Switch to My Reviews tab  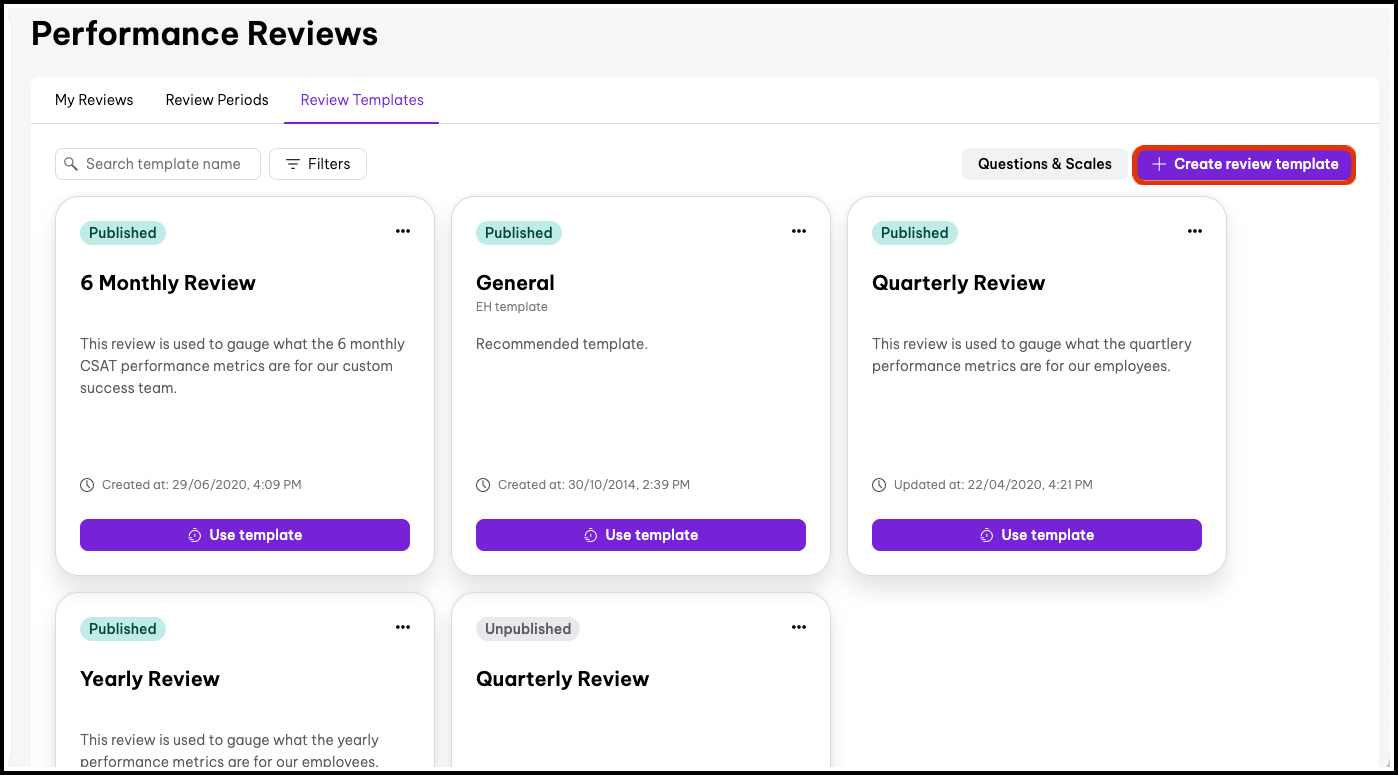(94, 100)
